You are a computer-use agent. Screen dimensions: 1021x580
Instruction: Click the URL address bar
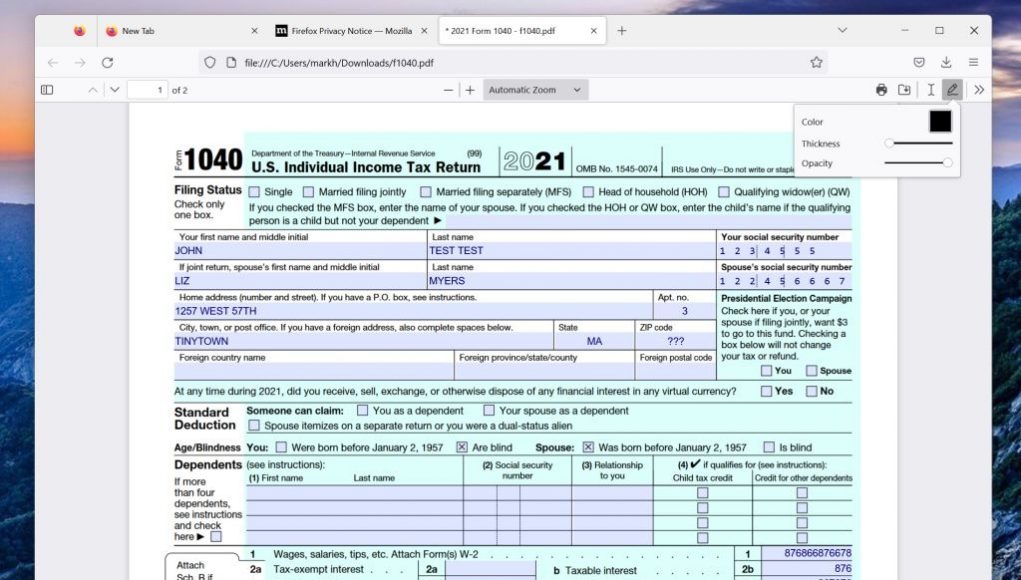tap(514, 62)
